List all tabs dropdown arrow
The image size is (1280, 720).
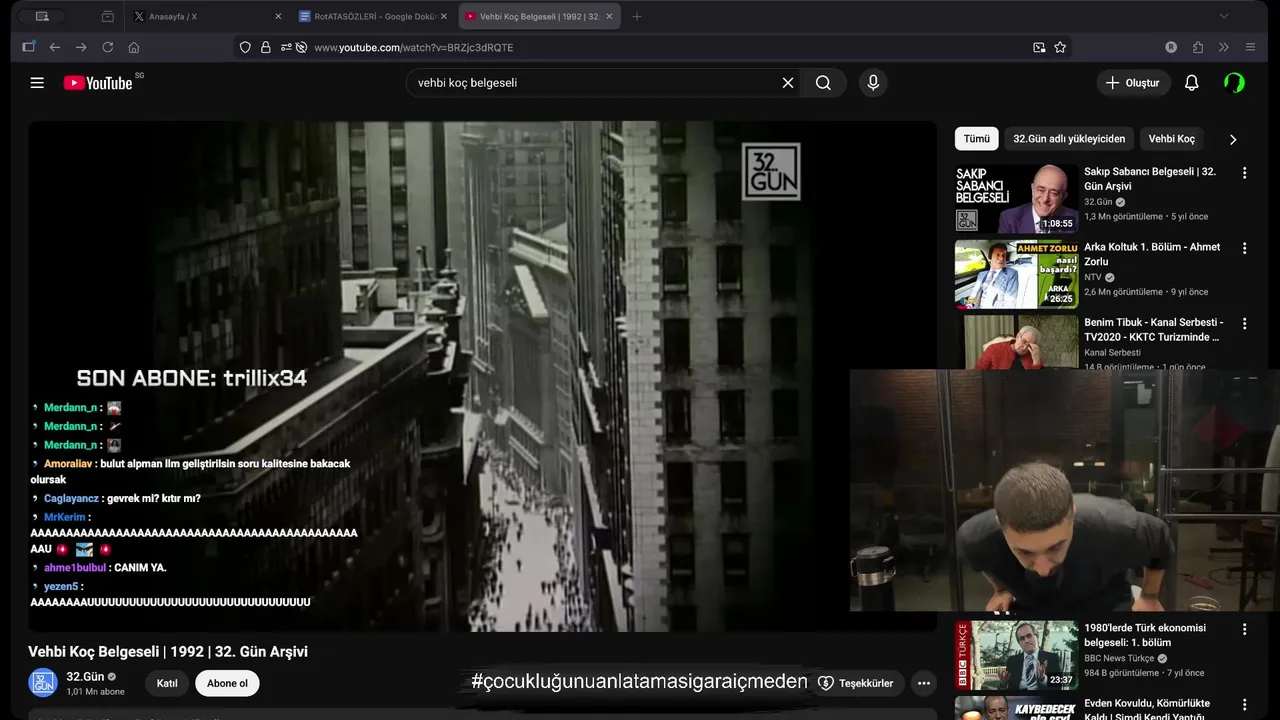point(1224,16)
